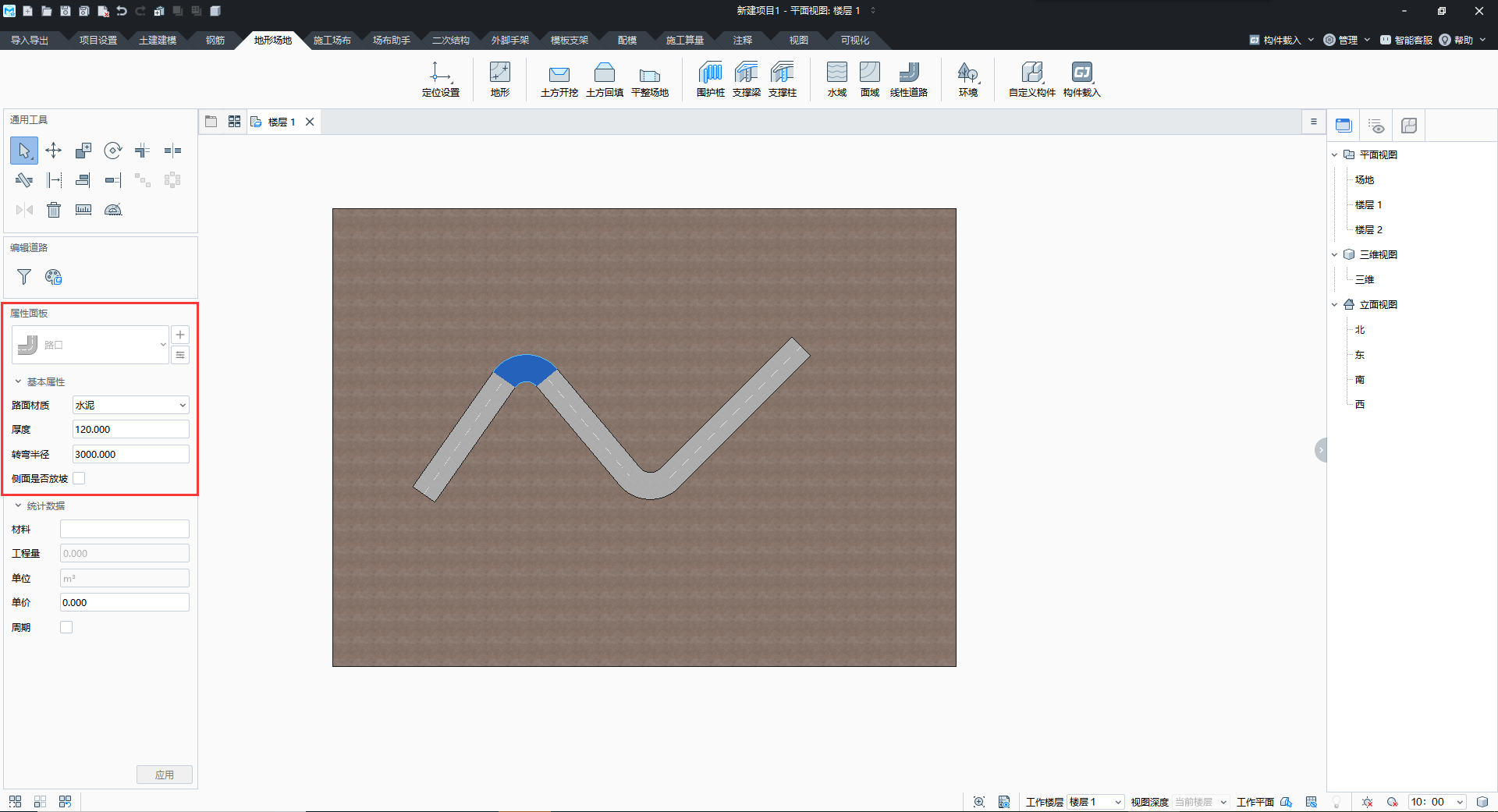Select the arrow selection tool
The height and width of the screenshot is (812, 1498).
tap(24, 151)
